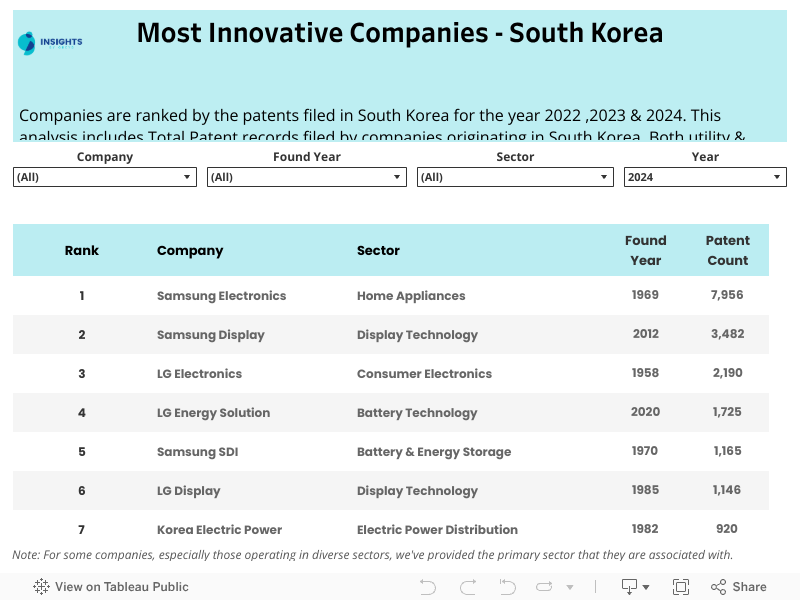
Task: Click Display Technology in Samsung Display row
Action: tap(417, 335)
